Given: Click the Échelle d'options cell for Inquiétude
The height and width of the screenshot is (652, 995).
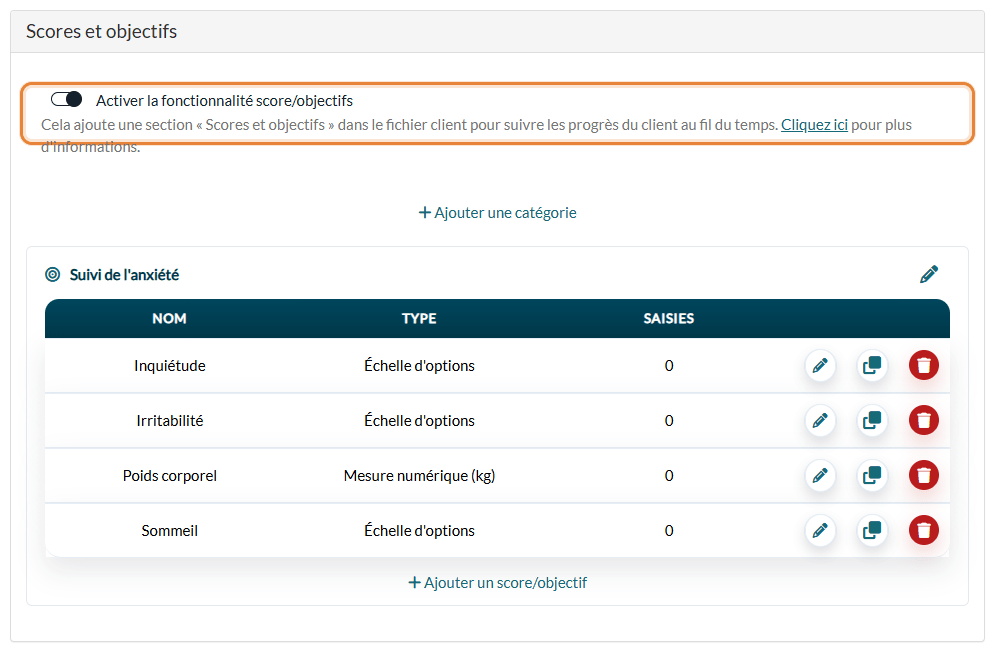Looking at the screenshot, I should click(x=419, y=366).
